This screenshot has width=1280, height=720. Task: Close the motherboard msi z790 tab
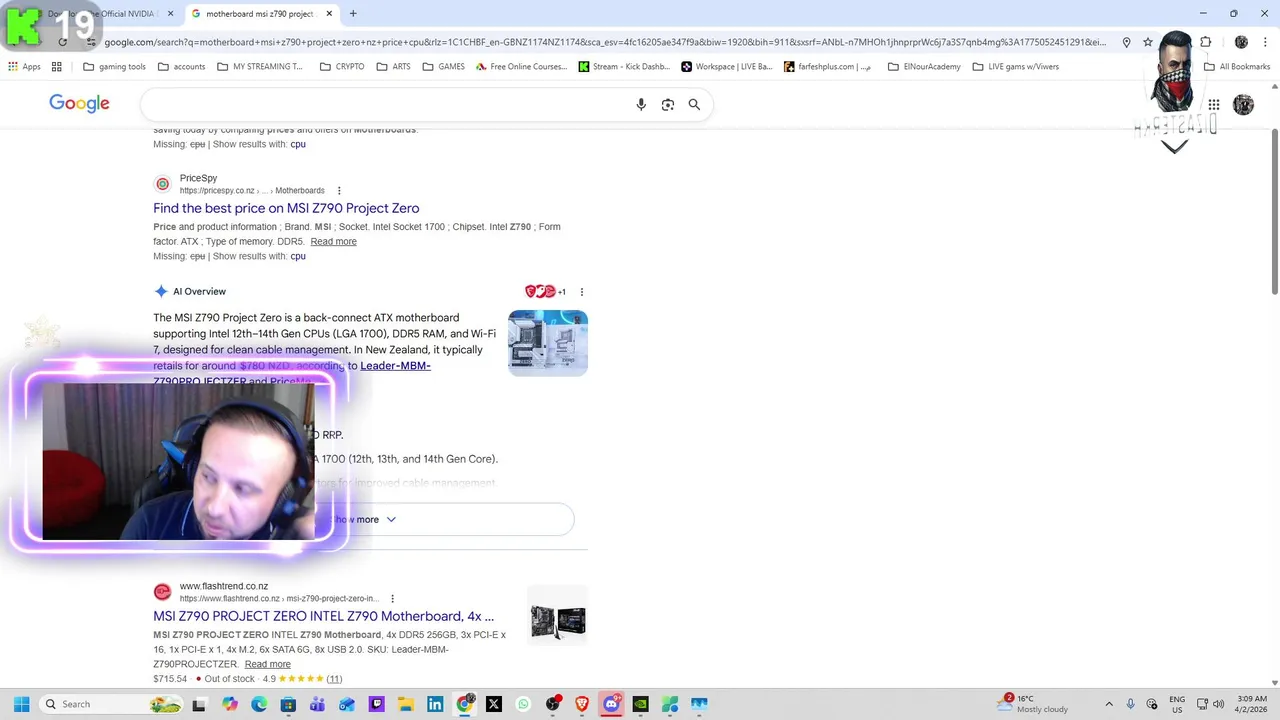(329, 13)
